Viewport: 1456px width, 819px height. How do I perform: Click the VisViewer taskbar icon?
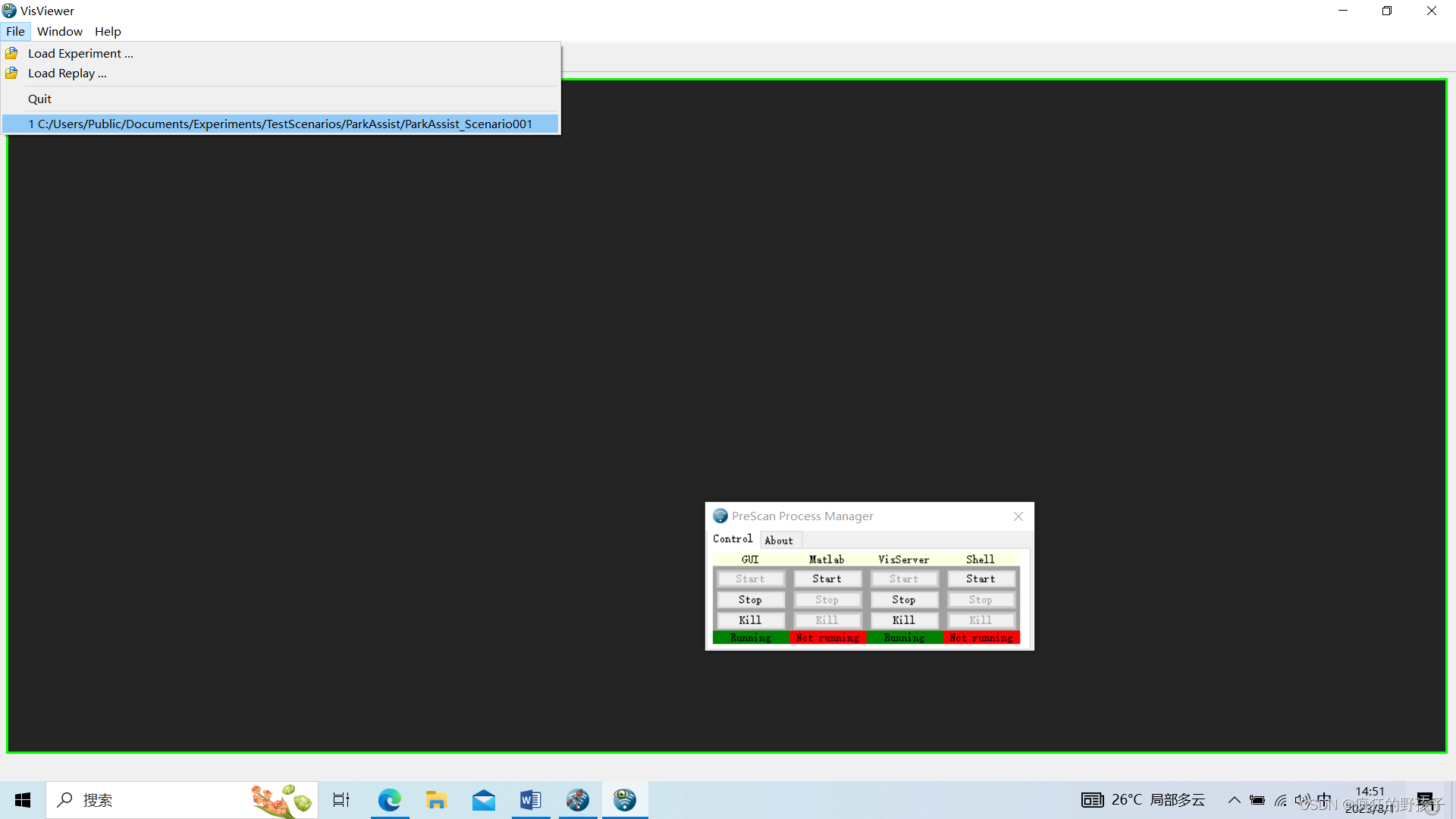[x=625, y=800]
